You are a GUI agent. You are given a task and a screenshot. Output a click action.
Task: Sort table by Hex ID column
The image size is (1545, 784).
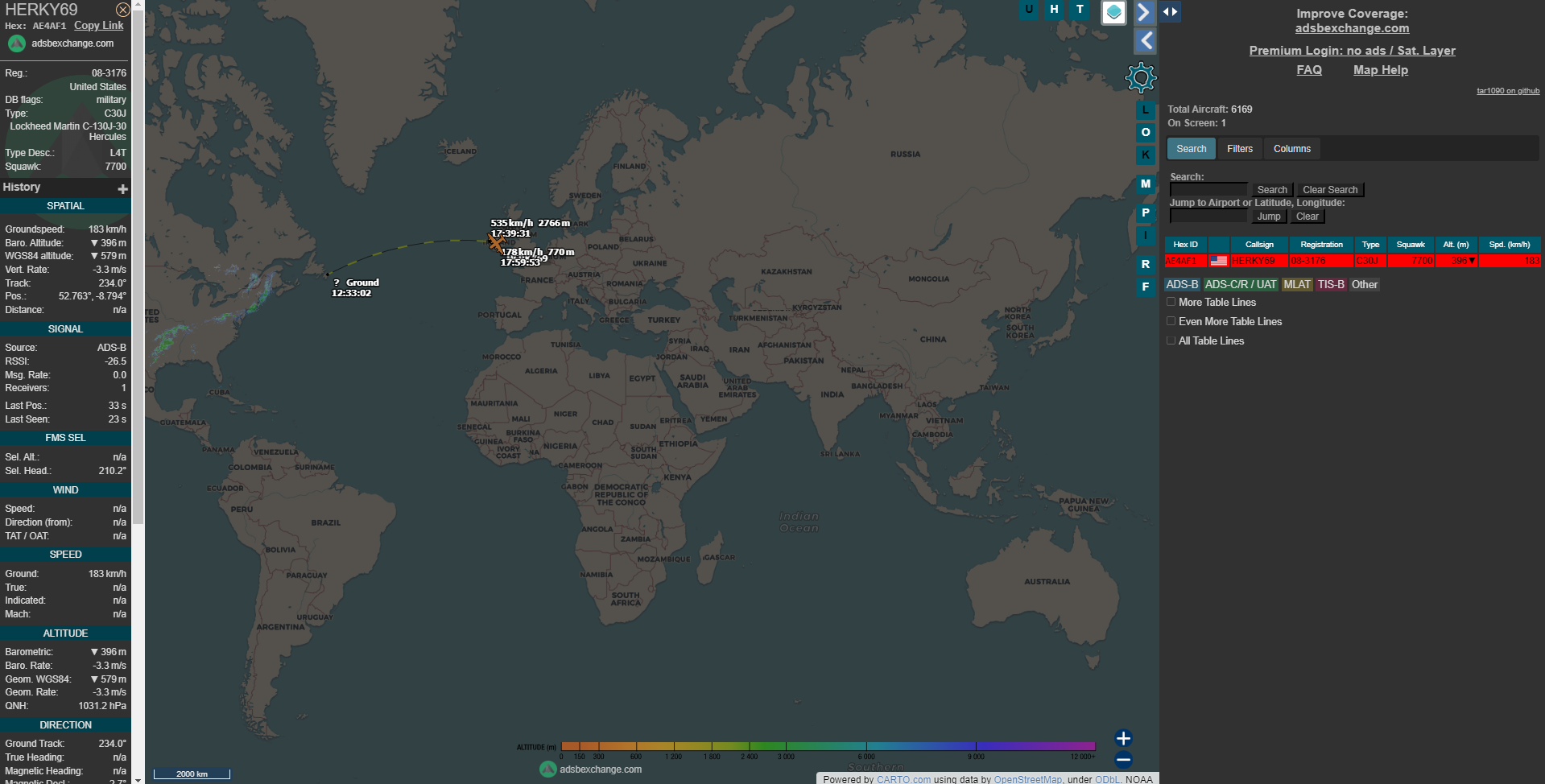[x=1185, y=245]
